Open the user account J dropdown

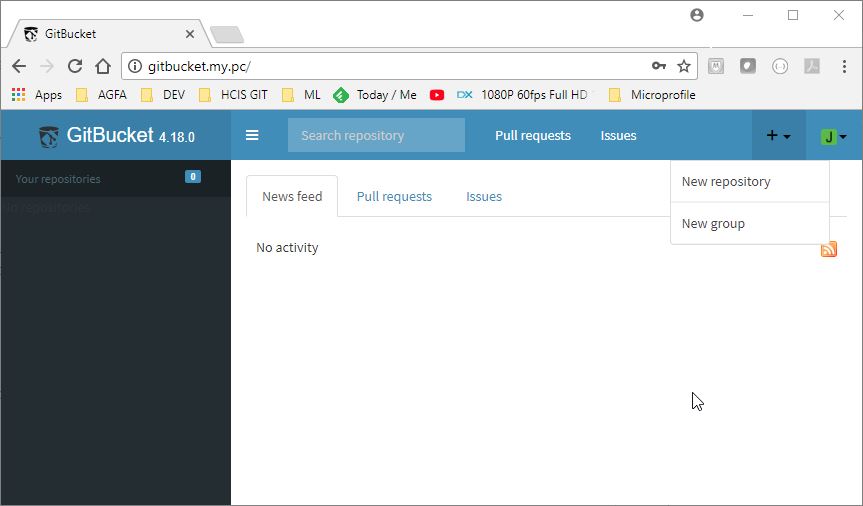tap(833, 137)
